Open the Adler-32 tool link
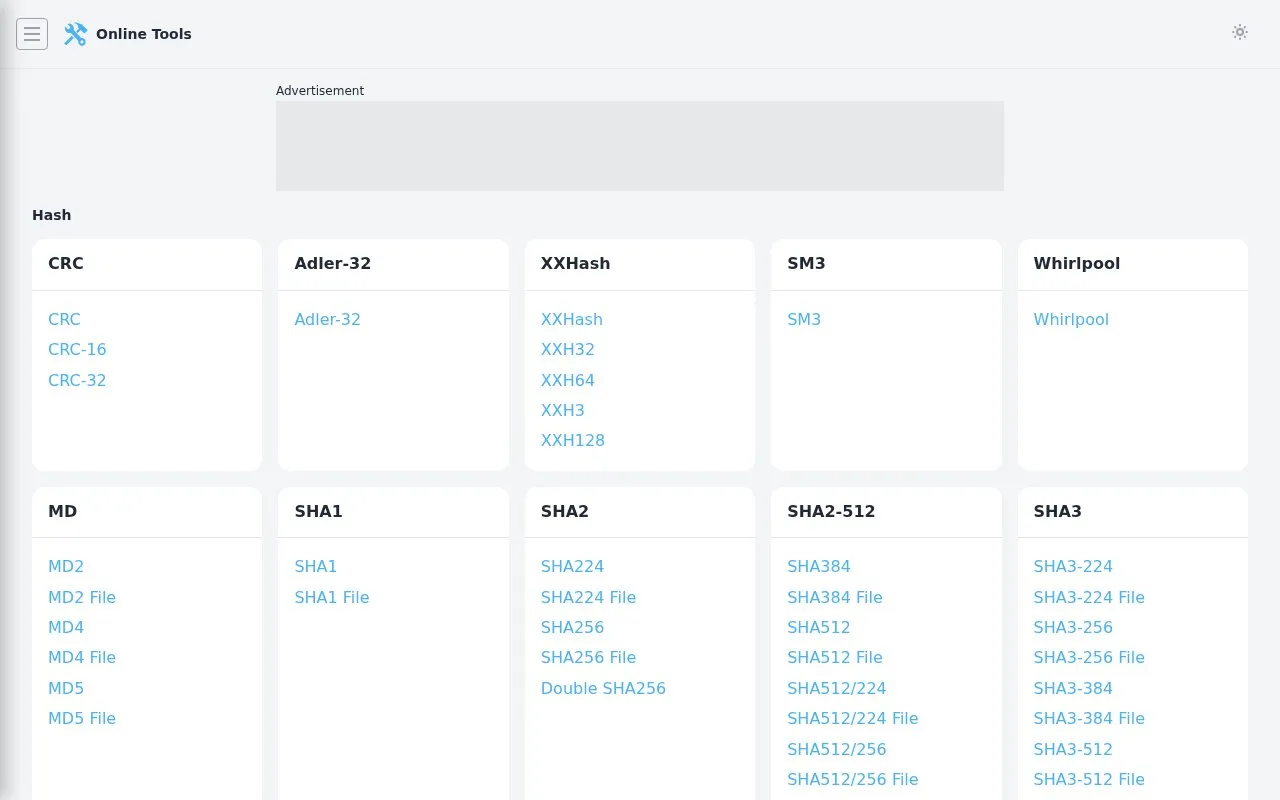This screenshot has height=800, width=1280. 327,319
